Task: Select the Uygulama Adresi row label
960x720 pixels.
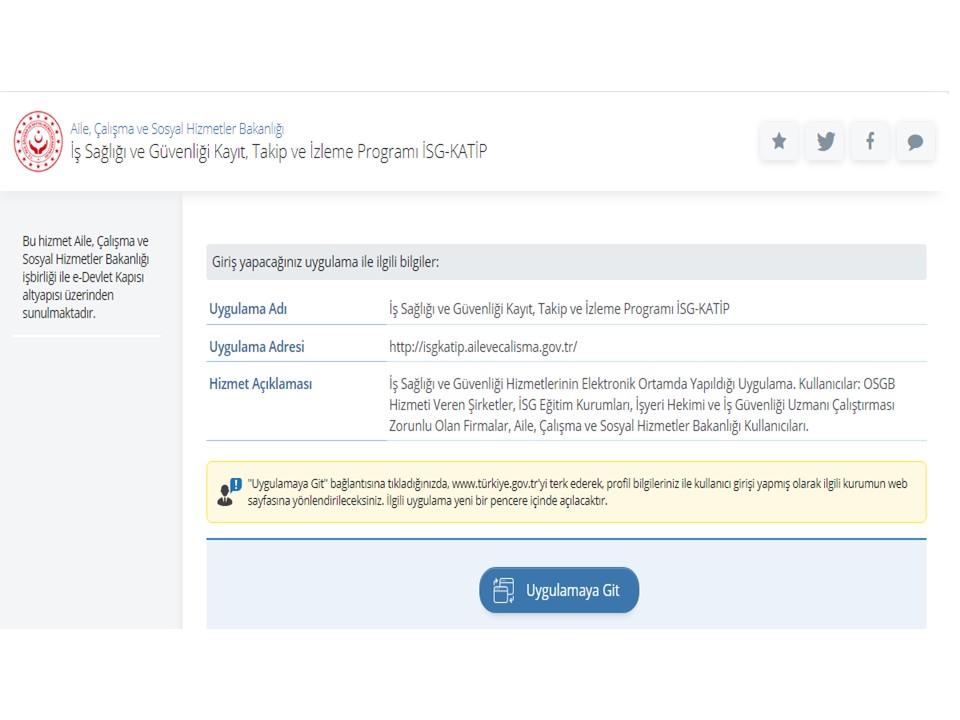Action: 256,347
